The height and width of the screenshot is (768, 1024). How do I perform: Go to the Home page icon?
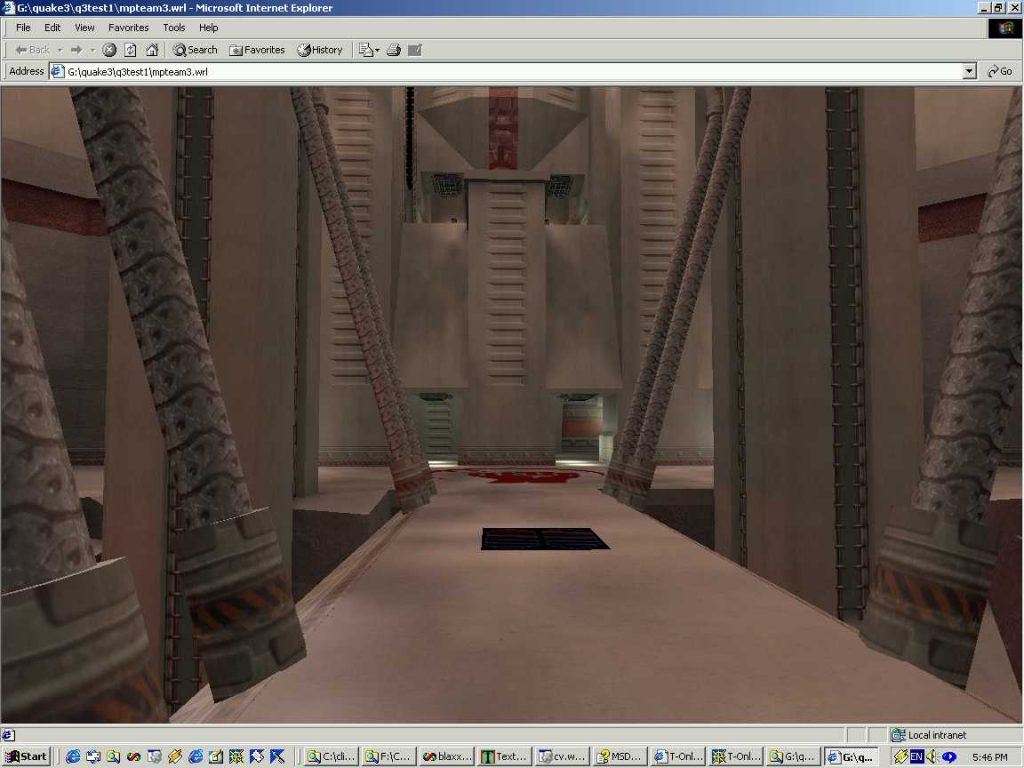(x=152, y=50)
